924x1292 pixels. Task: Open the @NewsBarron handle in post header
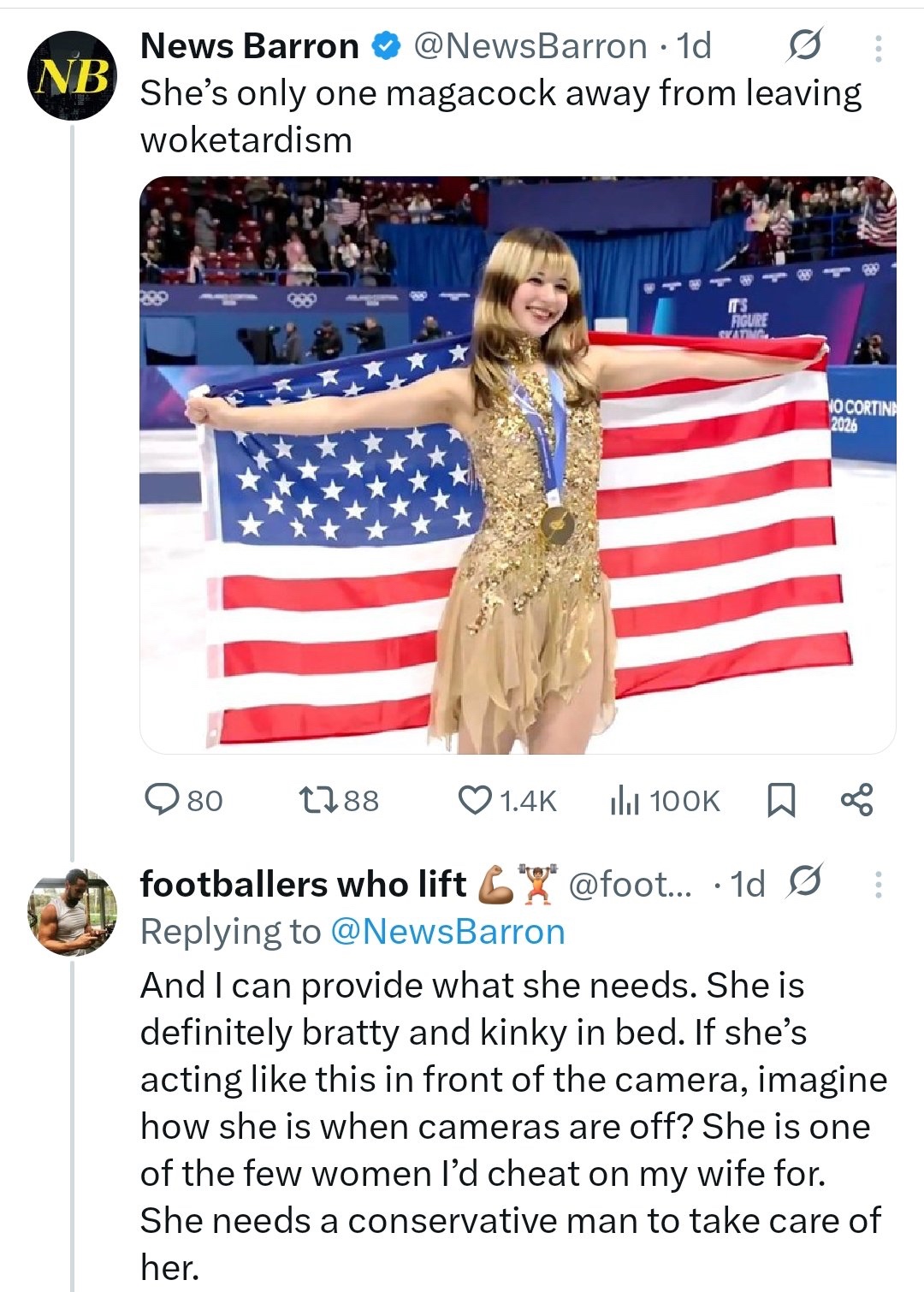tap(530, 46)
